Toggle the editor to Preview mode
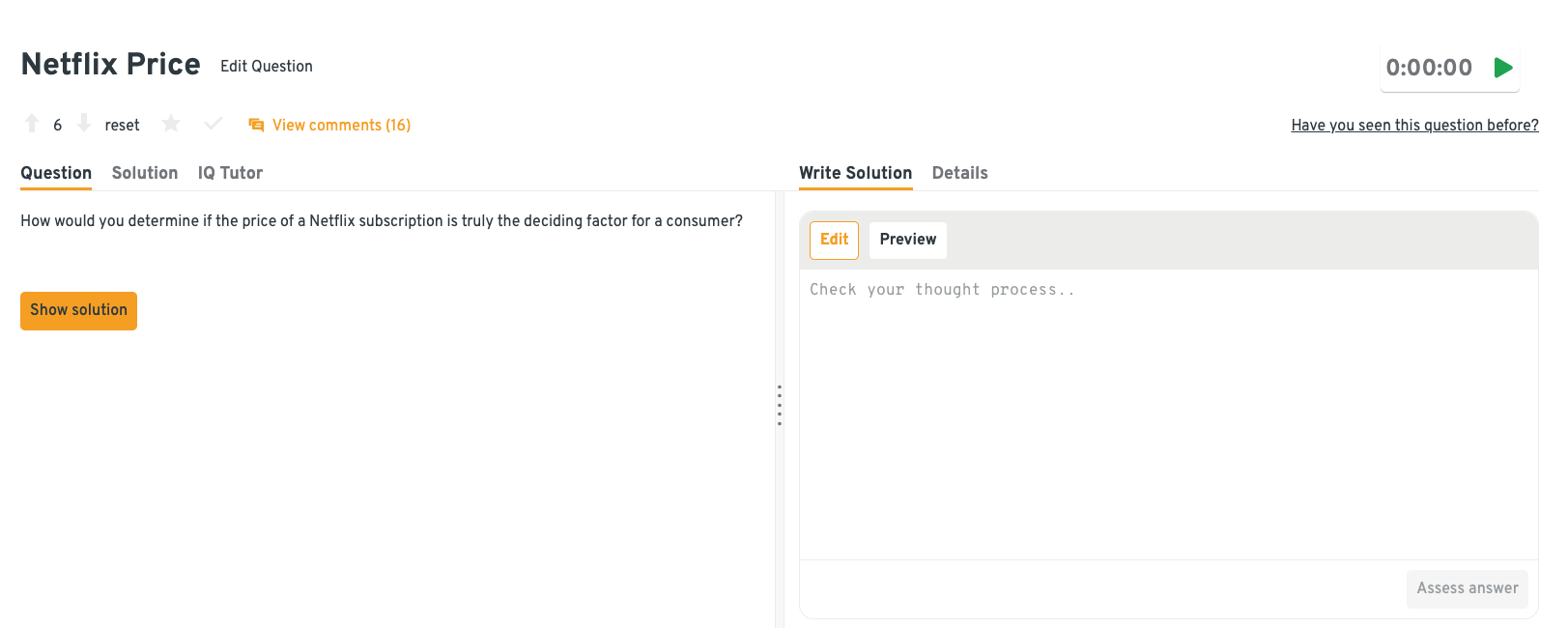 [907, 240]
